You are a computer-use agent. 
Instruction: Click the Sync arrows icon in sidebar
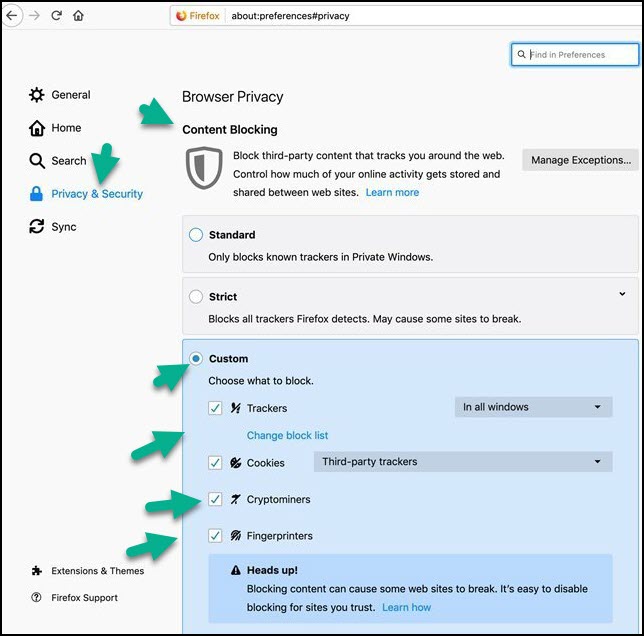point(37,227)
